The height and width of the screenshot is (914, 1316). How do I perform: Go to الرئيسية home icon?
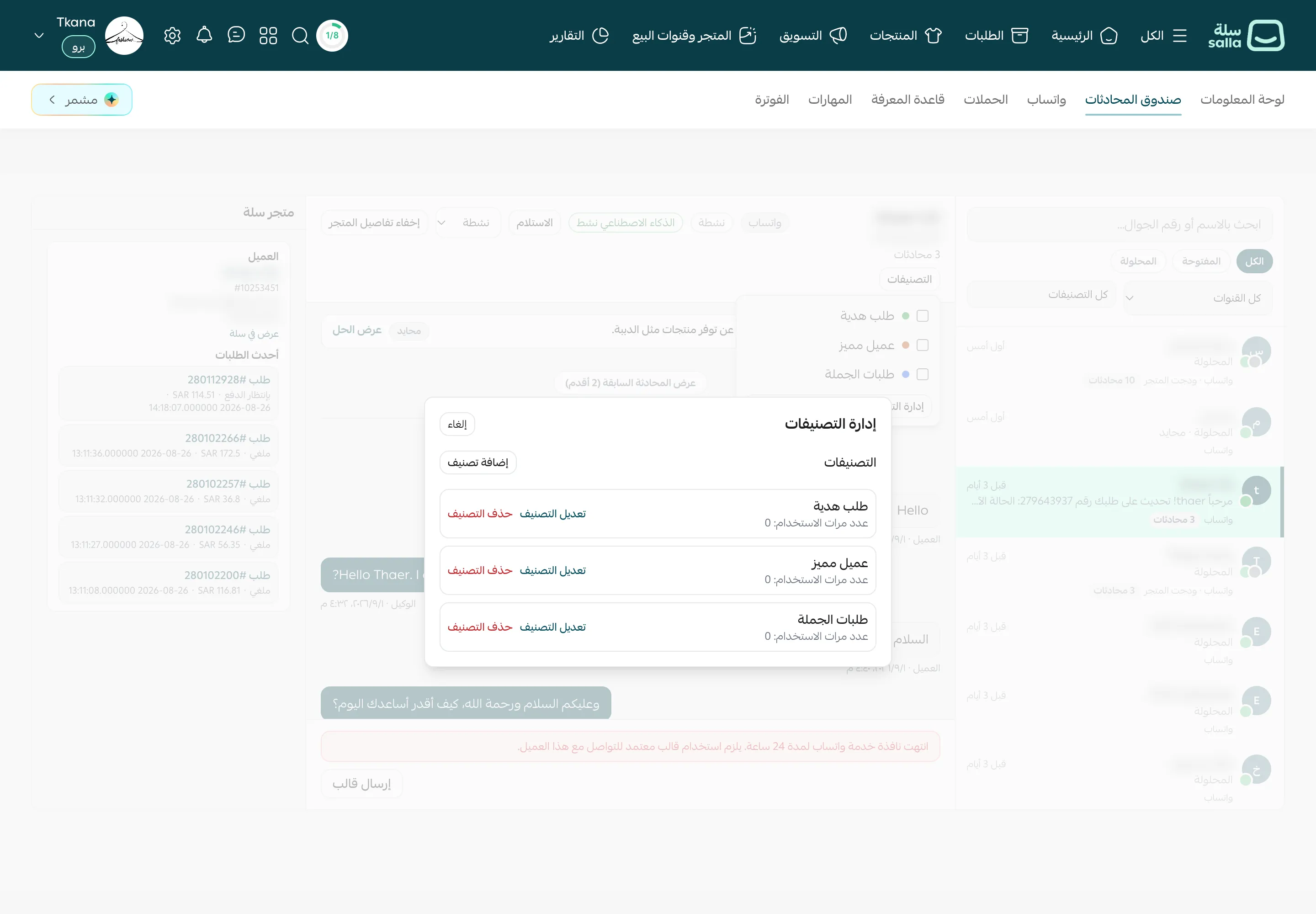click(1084, 36)
